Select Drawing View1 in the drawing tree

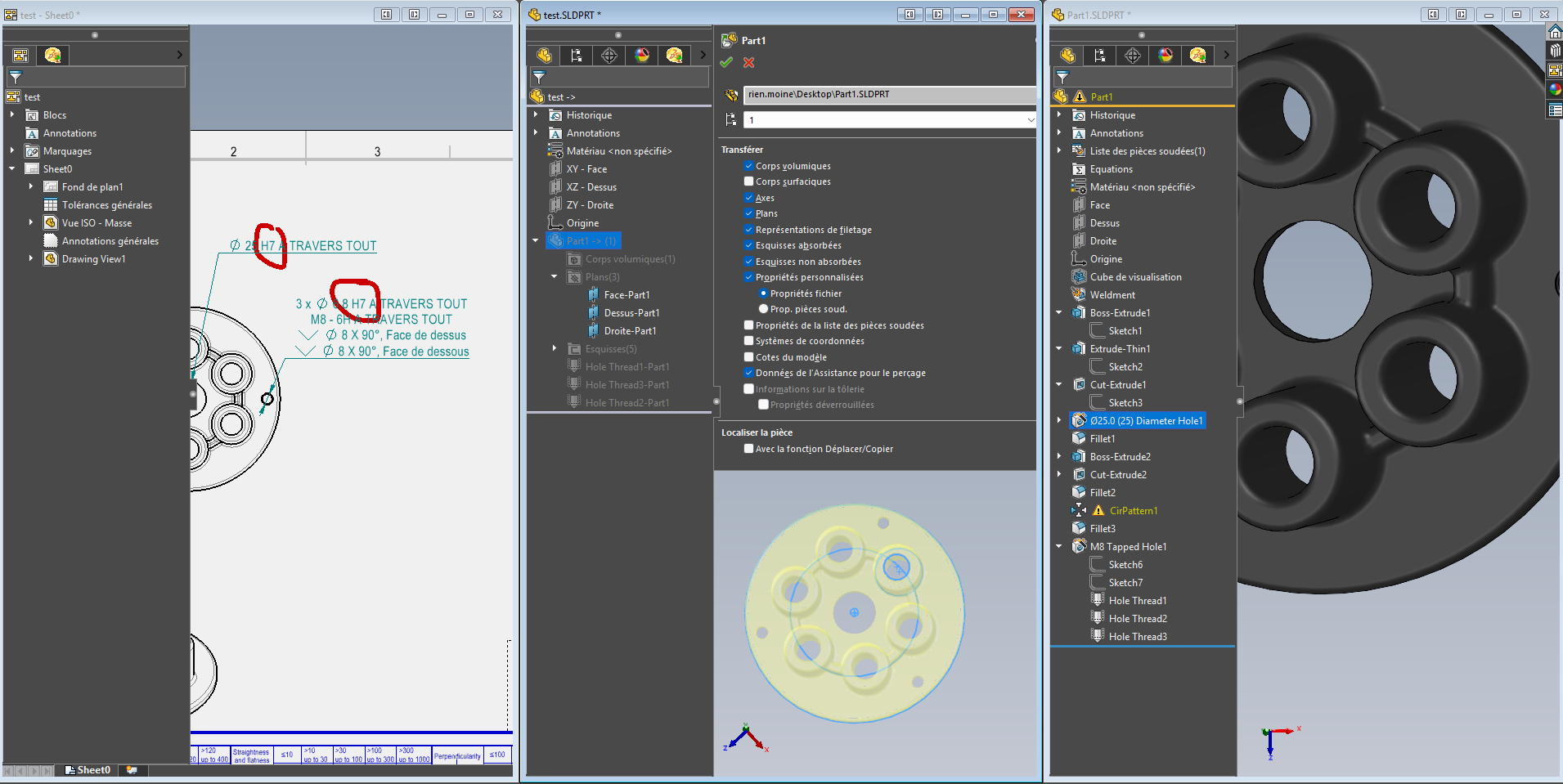[x=93, y=259]
